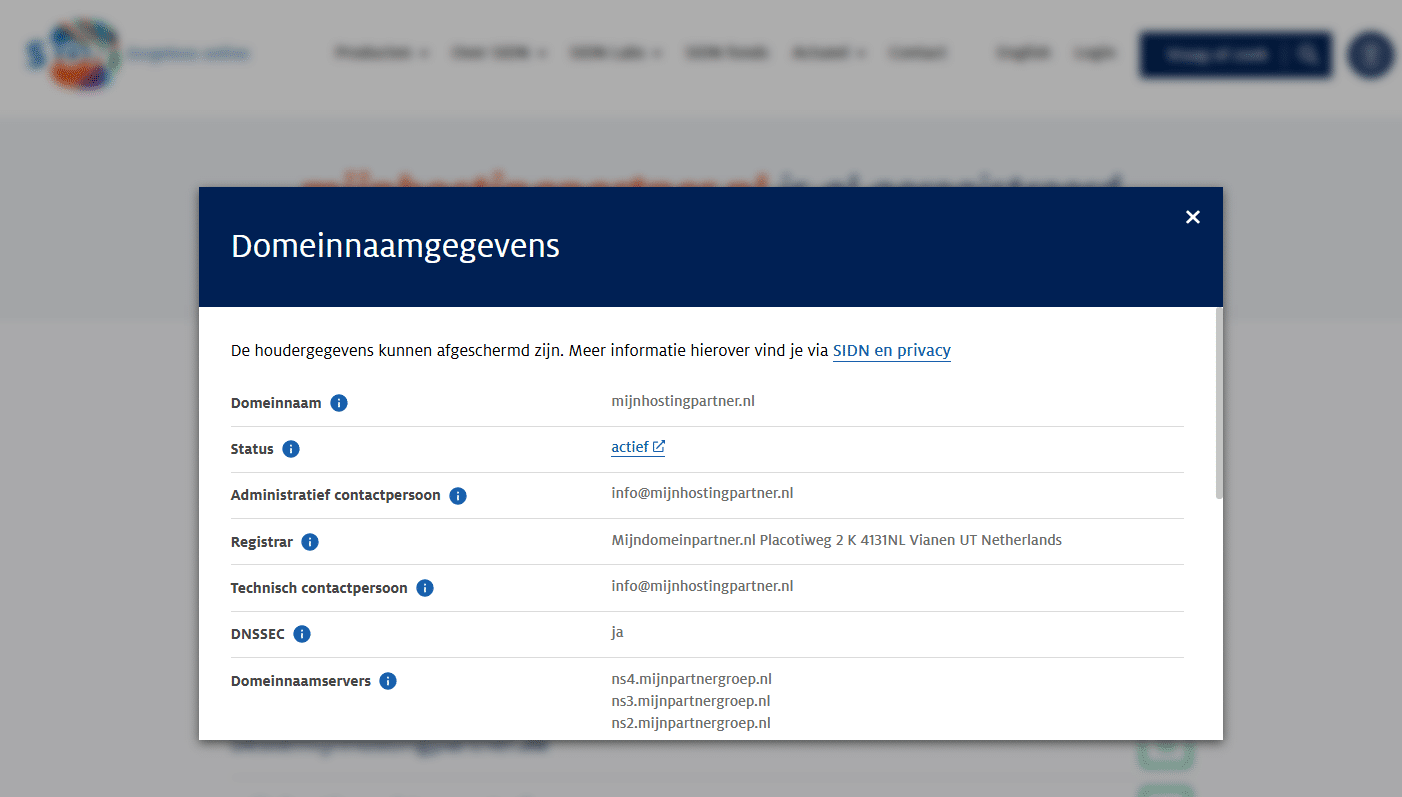Open the SIDN en privacy link
The height and width of the screenshot is (797, 1402).
pyautogui.click(x=891, y=350)
